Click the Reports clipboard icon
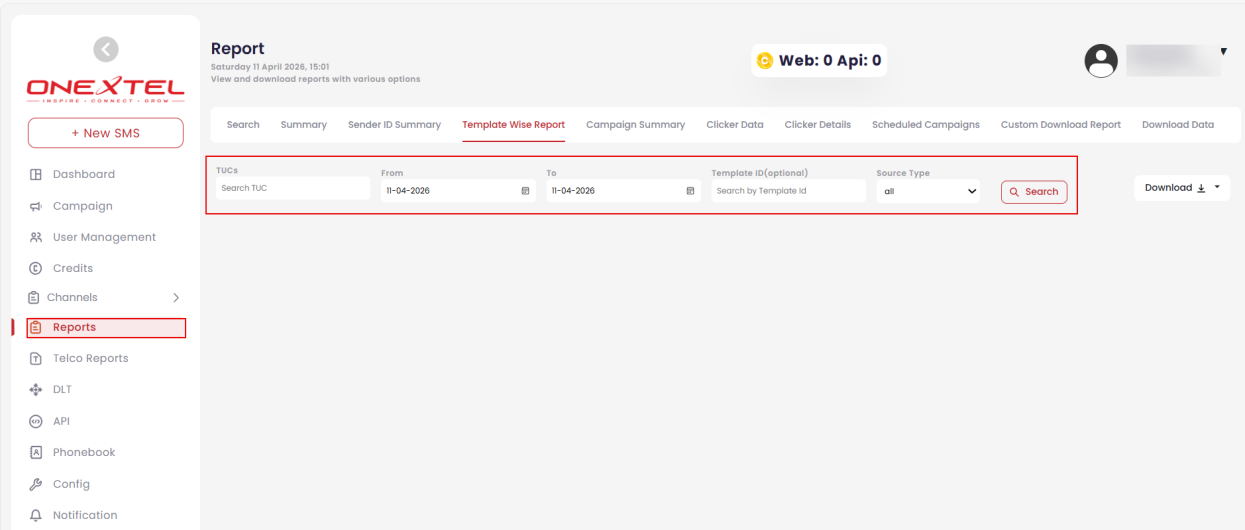1245x530 pixels. coord(36,327)
